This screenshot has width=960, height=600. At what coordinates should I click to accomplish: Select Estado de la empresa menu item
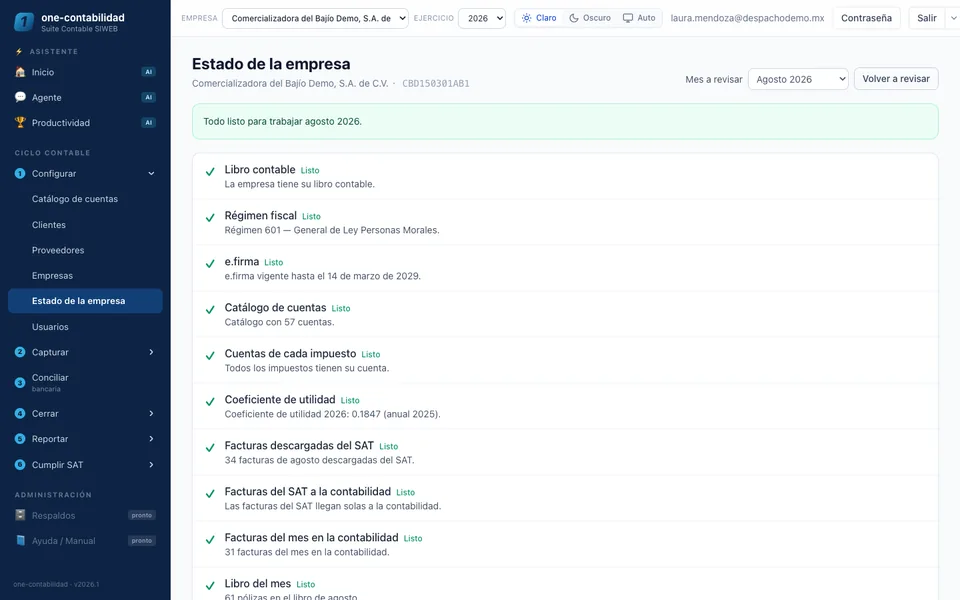85,301
